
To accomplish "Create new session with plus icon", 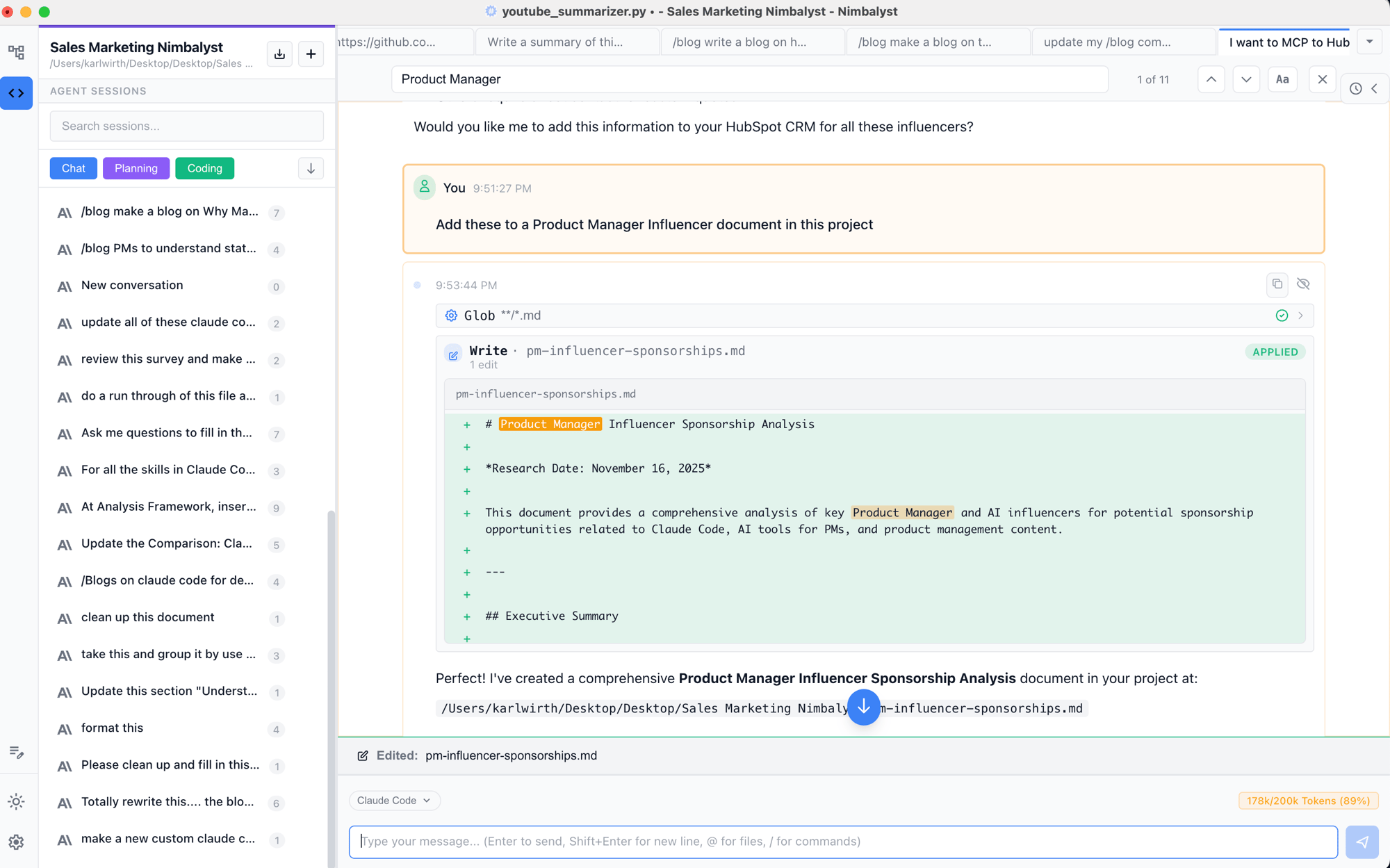I will tap(311, 54).
